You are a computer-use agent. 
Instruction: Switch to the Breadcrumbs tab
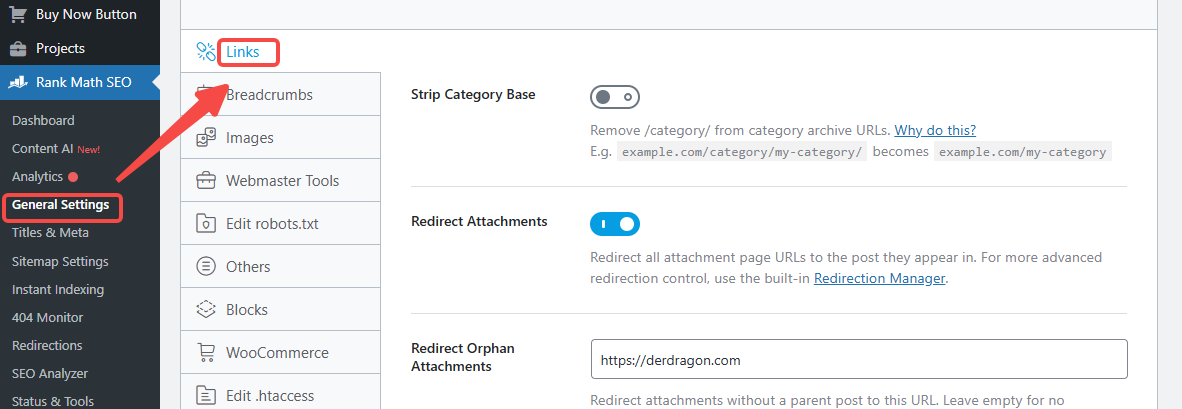[269, 95]
